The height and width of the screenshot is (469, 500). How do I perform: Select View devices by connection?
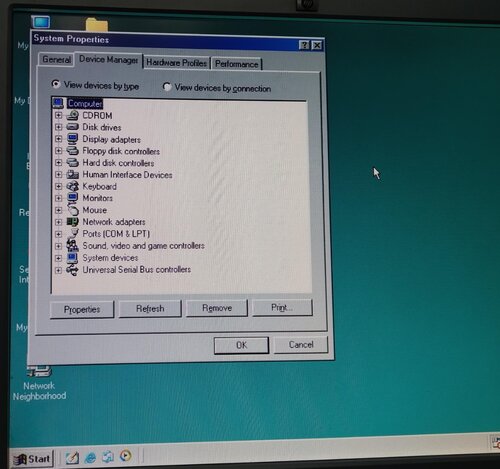pyautogui.click(x=217, y=88)
